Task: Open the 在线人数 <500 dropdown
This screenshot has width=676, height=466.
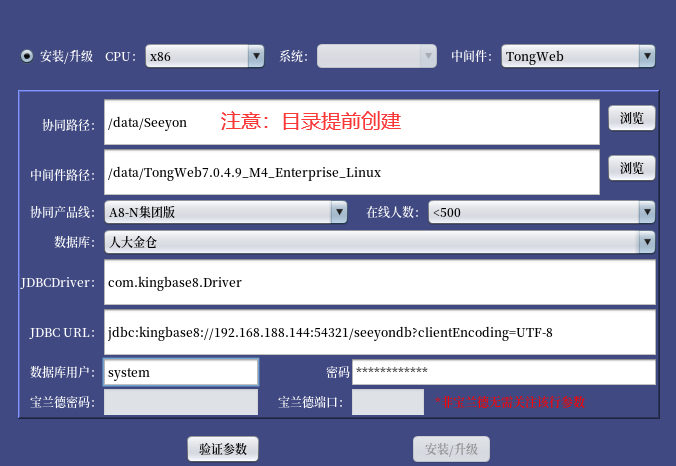Action: click(x=542, y=212)
